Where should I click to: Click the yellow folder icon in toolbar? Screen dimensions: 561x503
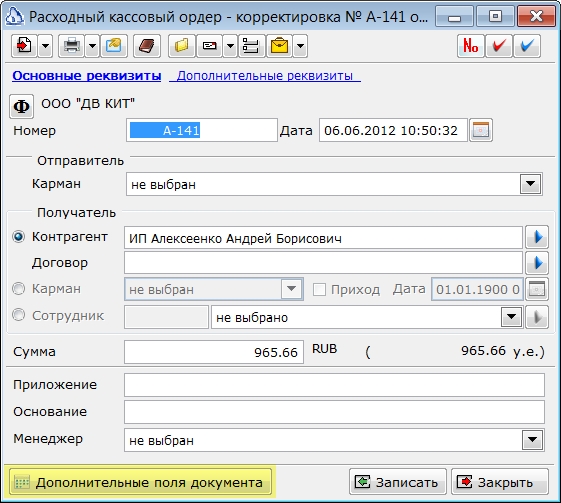(x=182, y=46)
